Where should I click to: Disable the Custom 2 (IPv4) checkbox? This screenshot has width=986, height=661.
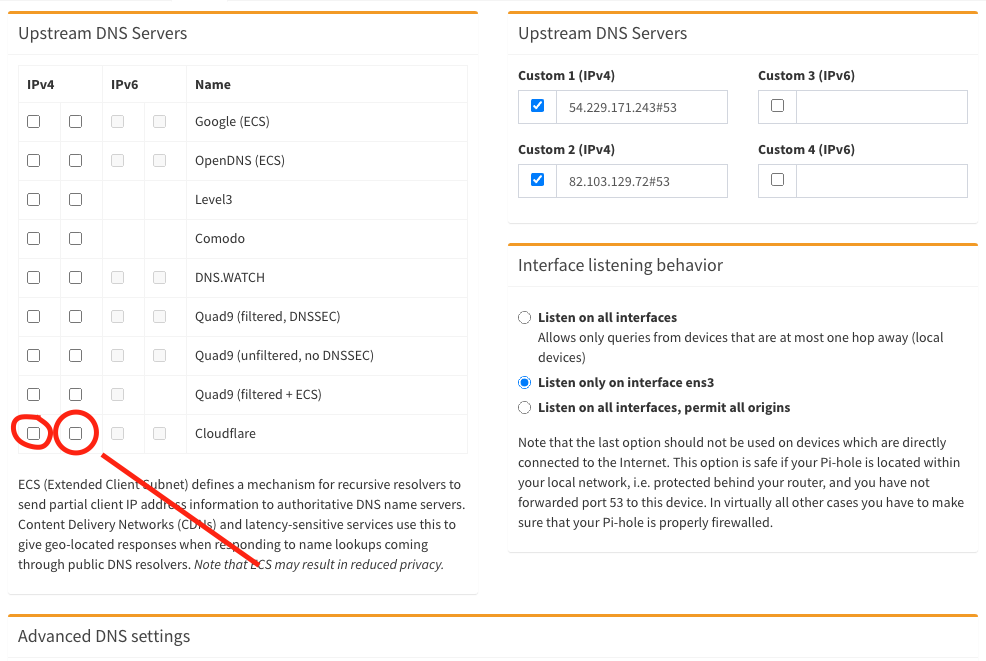pyautogui.click(x=538, y=180)
